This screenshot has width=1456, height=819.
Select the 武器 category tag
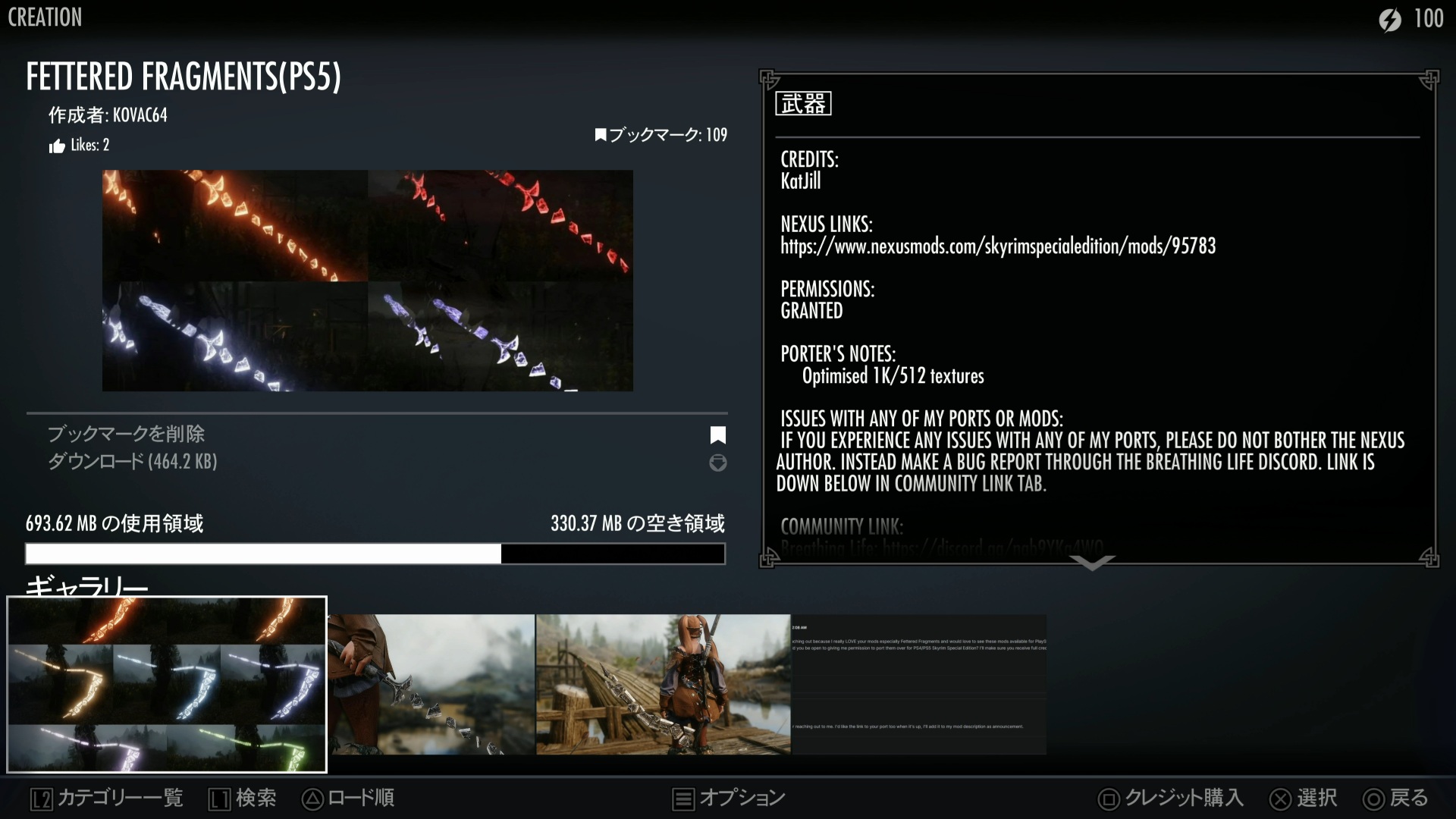pyautogui.click(x=803, y=104)
